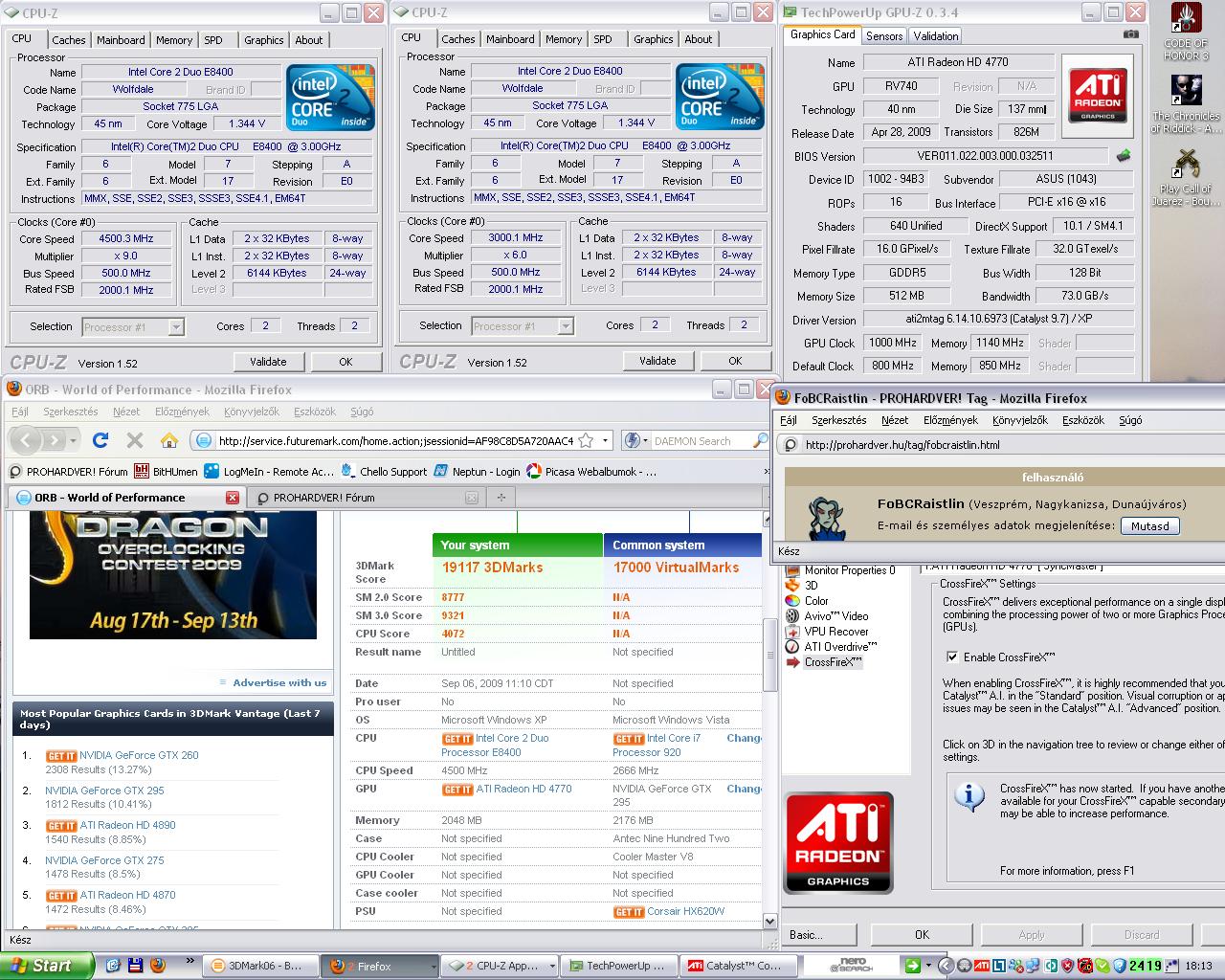
Task: Open the Corsair HX620W PSU link
Action: point(685,911)
